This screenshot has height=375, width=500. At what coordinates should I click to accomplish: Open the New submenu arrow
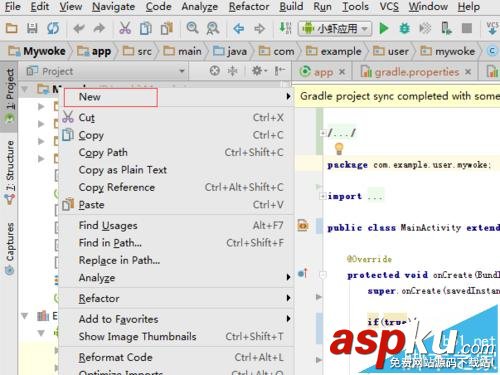(288, 97)
